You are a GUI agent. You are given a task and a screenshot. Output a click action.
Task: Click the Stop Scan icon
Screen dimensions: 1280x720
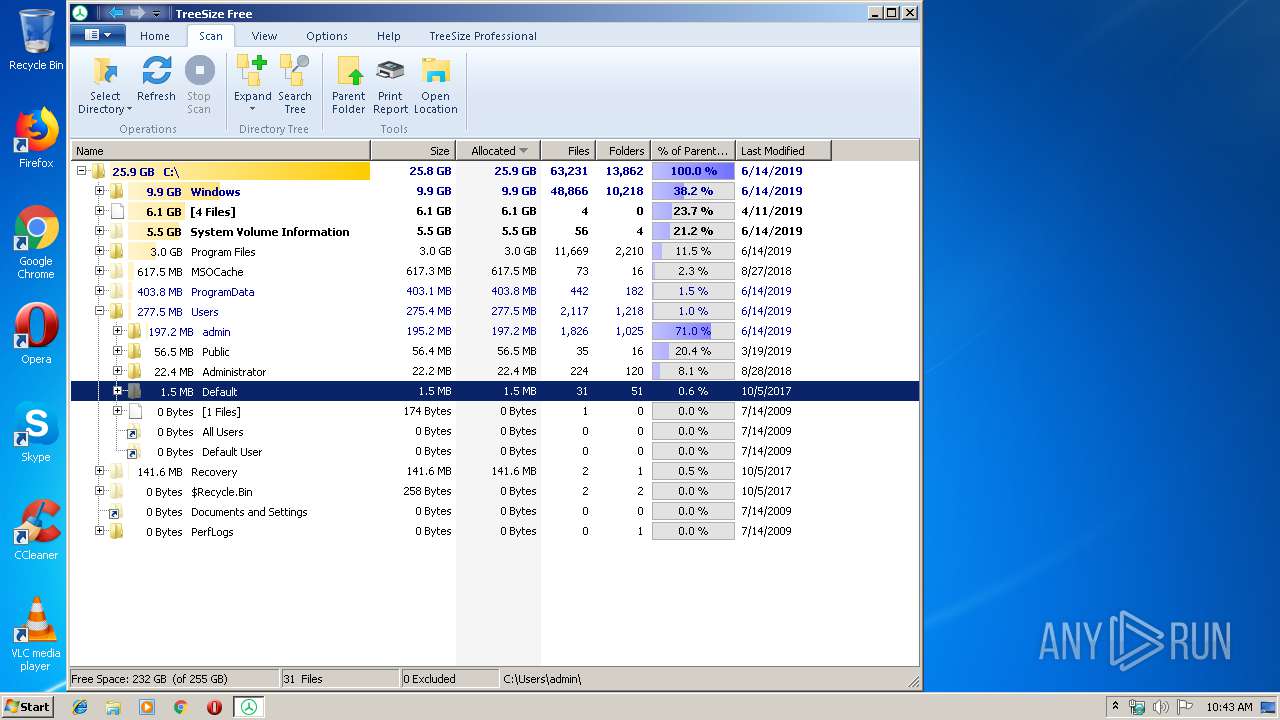[x=199, y=71]
